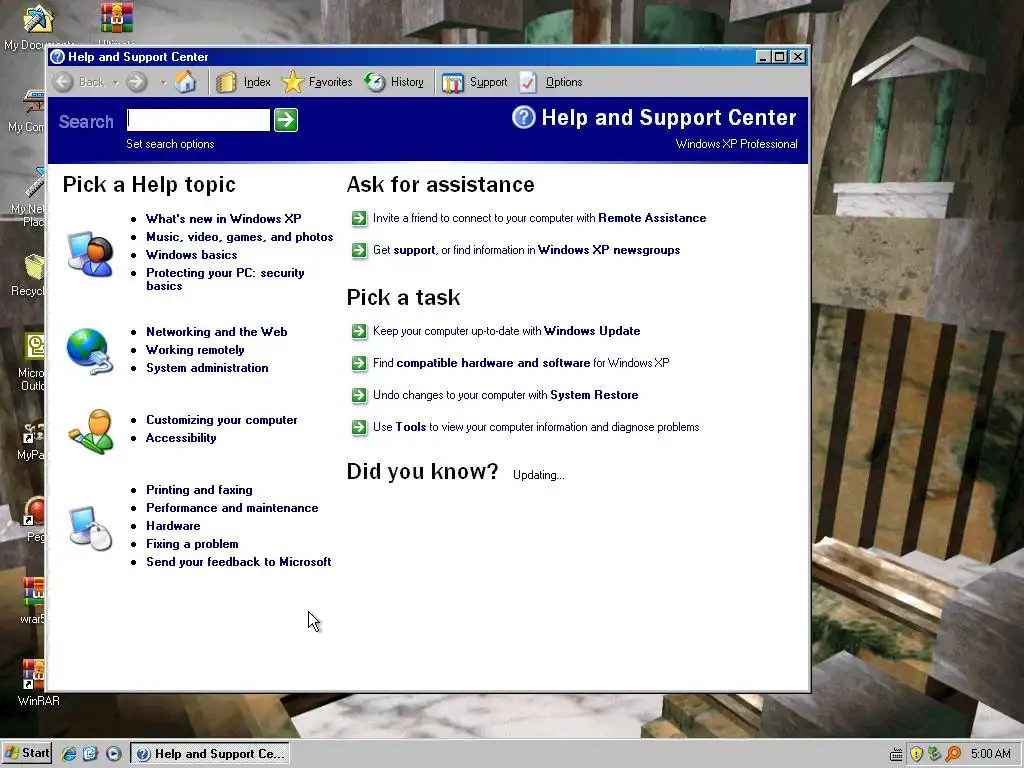Click the Forward arrow button
Screen dimensions: 1024x768
[x=136, y=82]
